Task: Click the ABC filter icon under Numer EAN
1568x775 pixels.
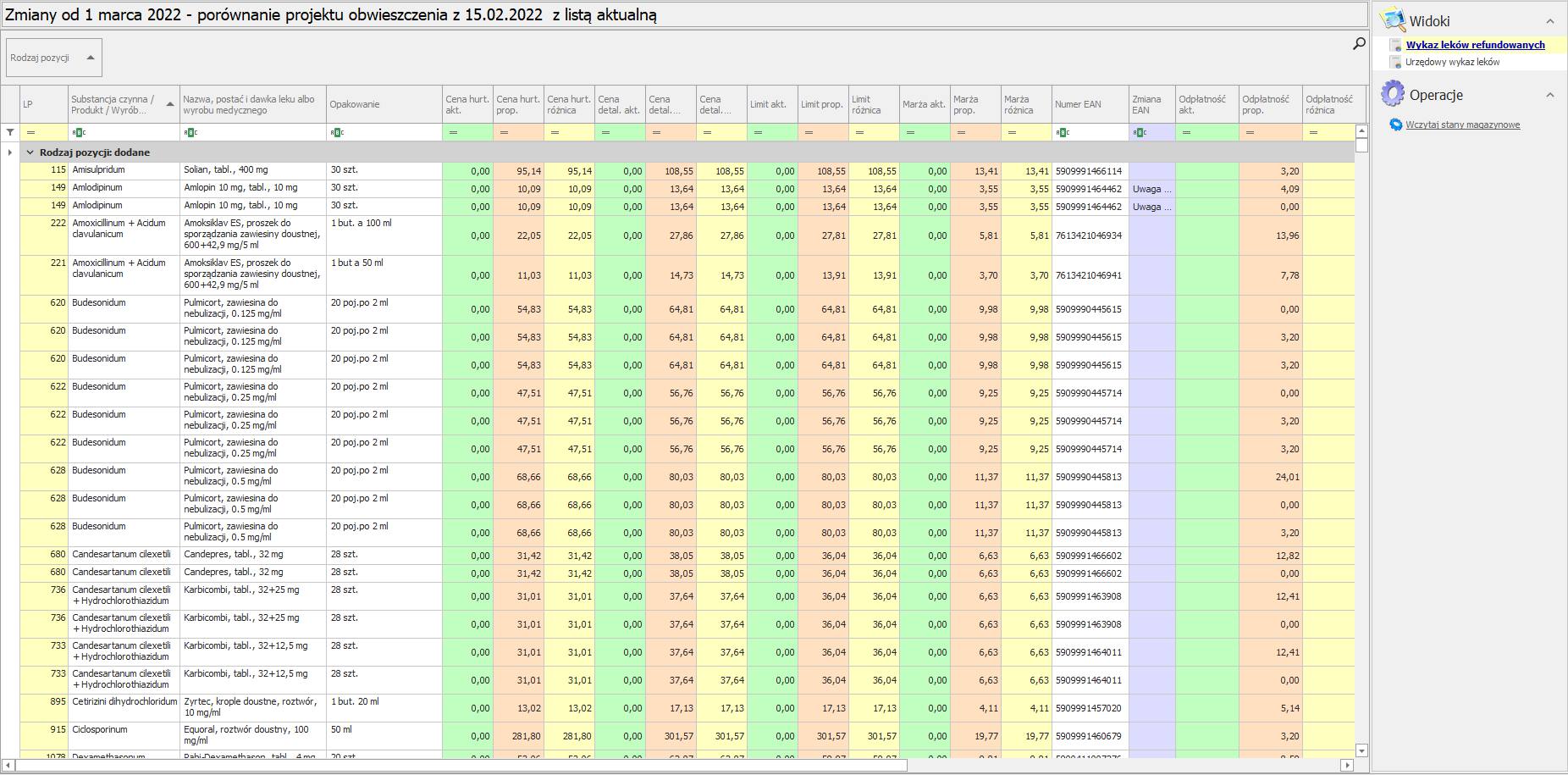Action: [x=1063, y=132]
